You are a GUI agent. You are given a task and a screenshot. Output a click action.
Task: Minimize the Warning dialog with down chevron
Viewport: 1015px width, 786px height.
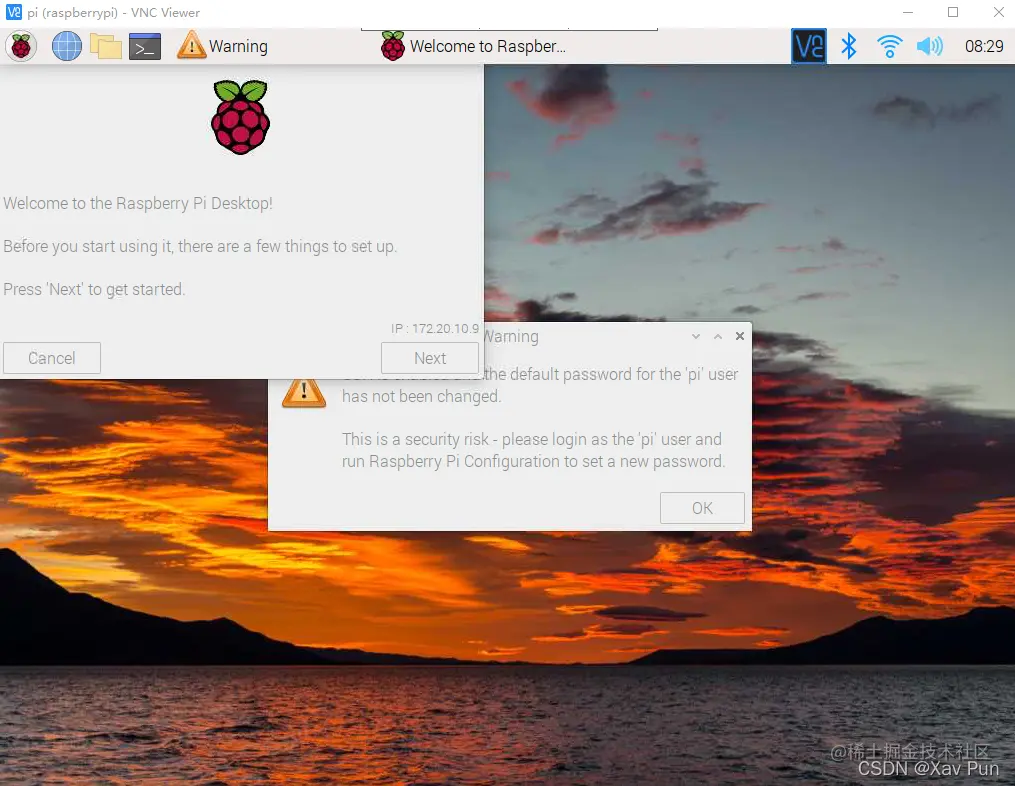pos(696,336)
